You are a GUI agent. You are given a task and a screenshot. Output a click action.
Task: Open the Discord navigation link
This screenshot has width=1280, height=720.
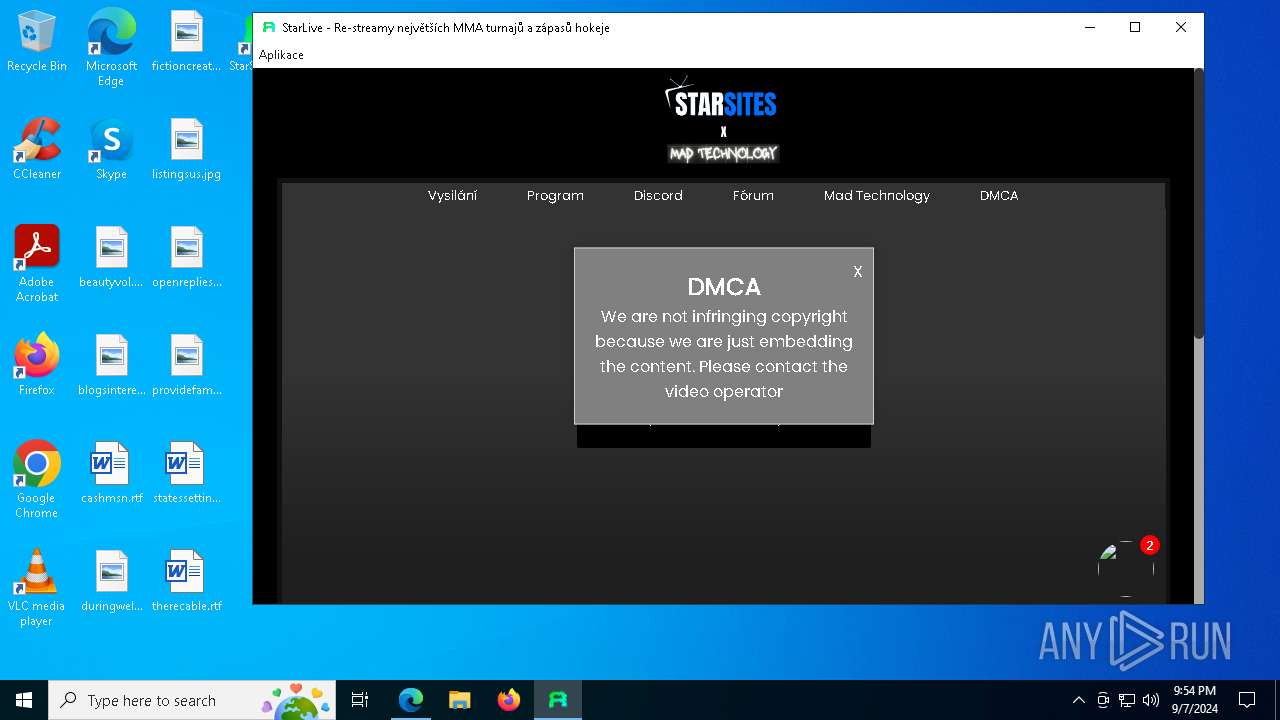(658, 196)
